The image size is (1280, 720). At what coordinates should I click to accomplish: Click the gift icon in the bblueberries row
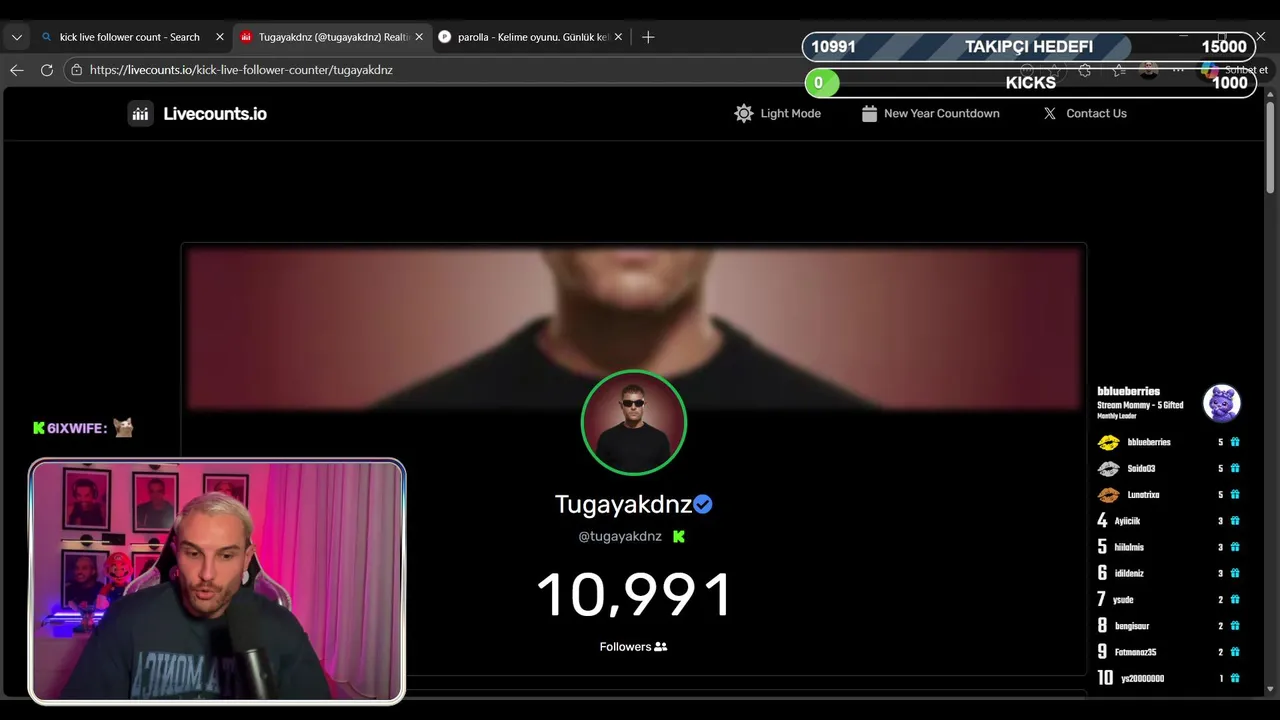[x=1235, y=442]
